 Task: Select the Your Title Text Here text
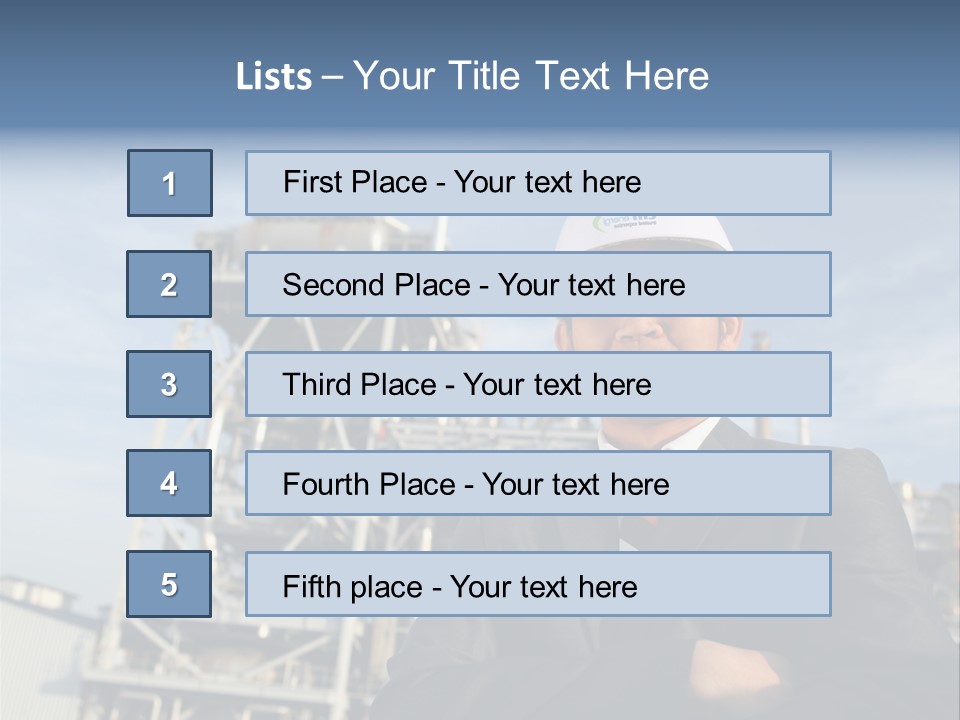point(531,76)
